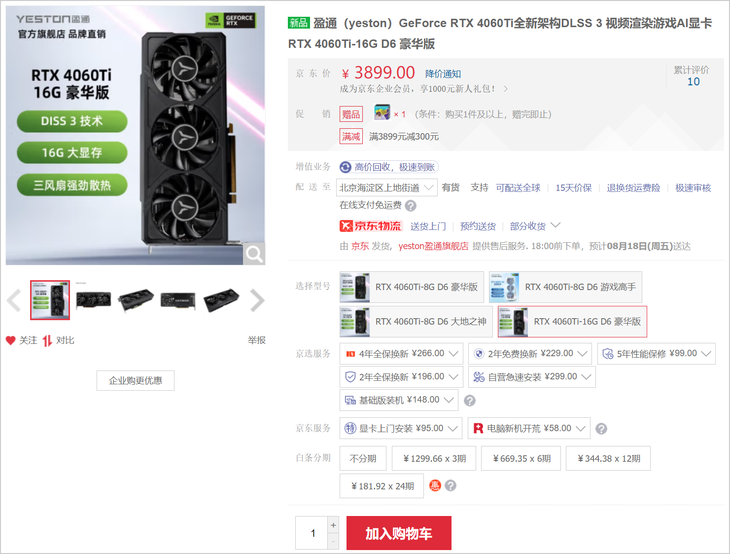Click the 降价通知 price alert link
This screenshot has width=730, height=554.
click(443, 74)
